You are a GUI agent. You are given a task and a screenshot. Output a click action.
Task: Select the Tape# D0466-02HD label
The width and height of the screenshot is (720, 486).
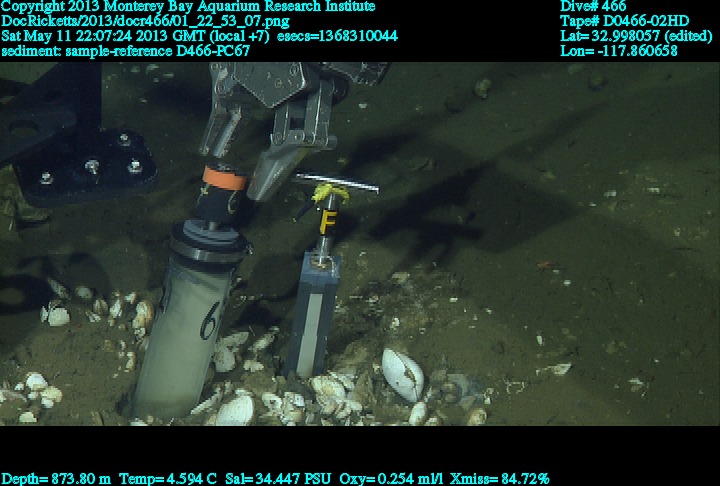tap(625, 21)
